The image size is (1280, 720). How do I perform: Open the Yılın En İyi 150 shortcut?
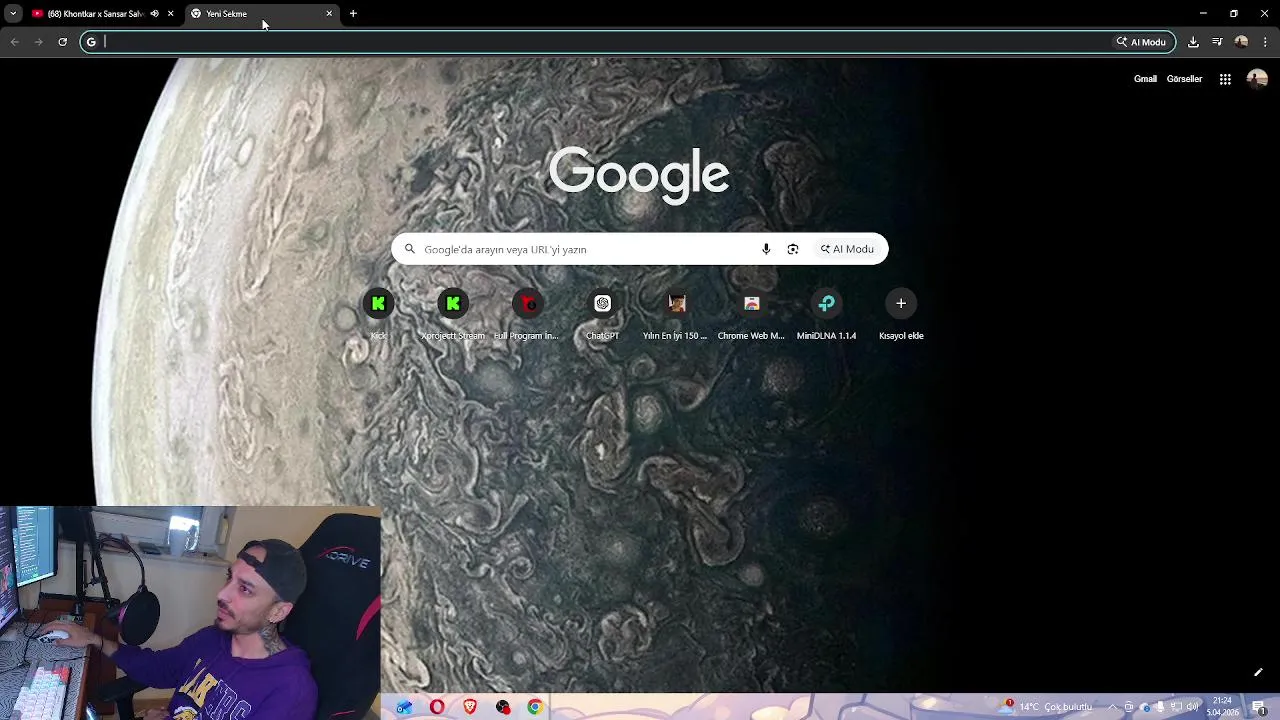pyautogui.click(x=676, y=313)
